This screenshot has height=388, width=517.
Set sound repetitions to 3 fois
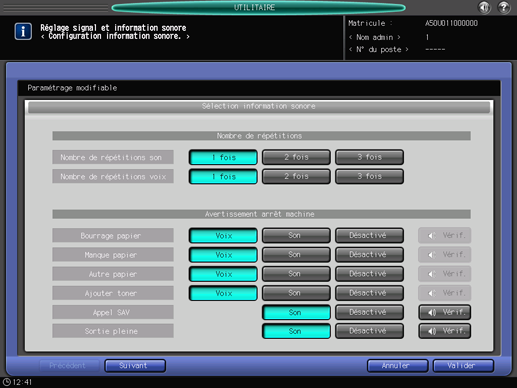pyautogui.click(x=369, y=157)
